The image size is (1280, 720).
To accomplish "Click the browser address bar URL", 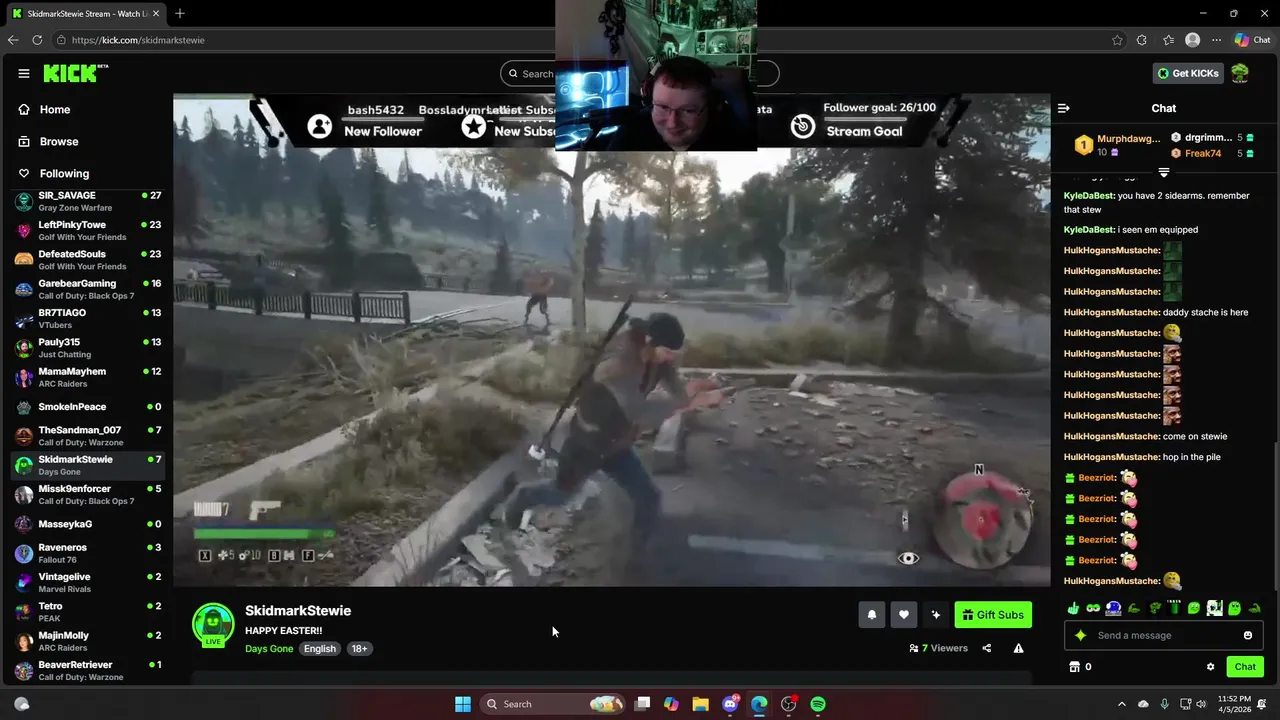I will point(138,40).
